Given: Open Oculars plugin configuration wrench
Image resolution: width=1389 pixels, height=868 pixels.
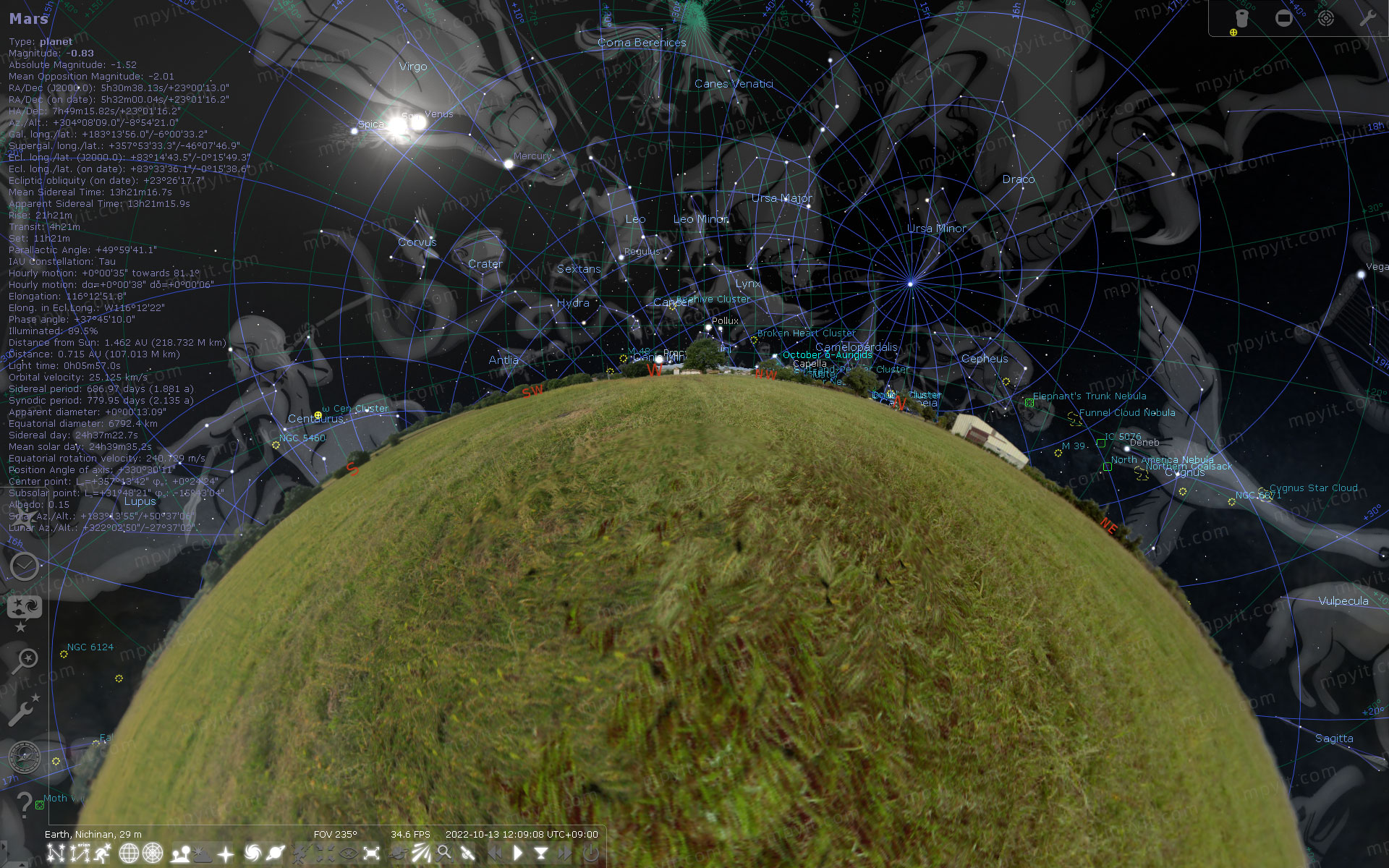Looking at the screenshot, I should (1367, 18).
